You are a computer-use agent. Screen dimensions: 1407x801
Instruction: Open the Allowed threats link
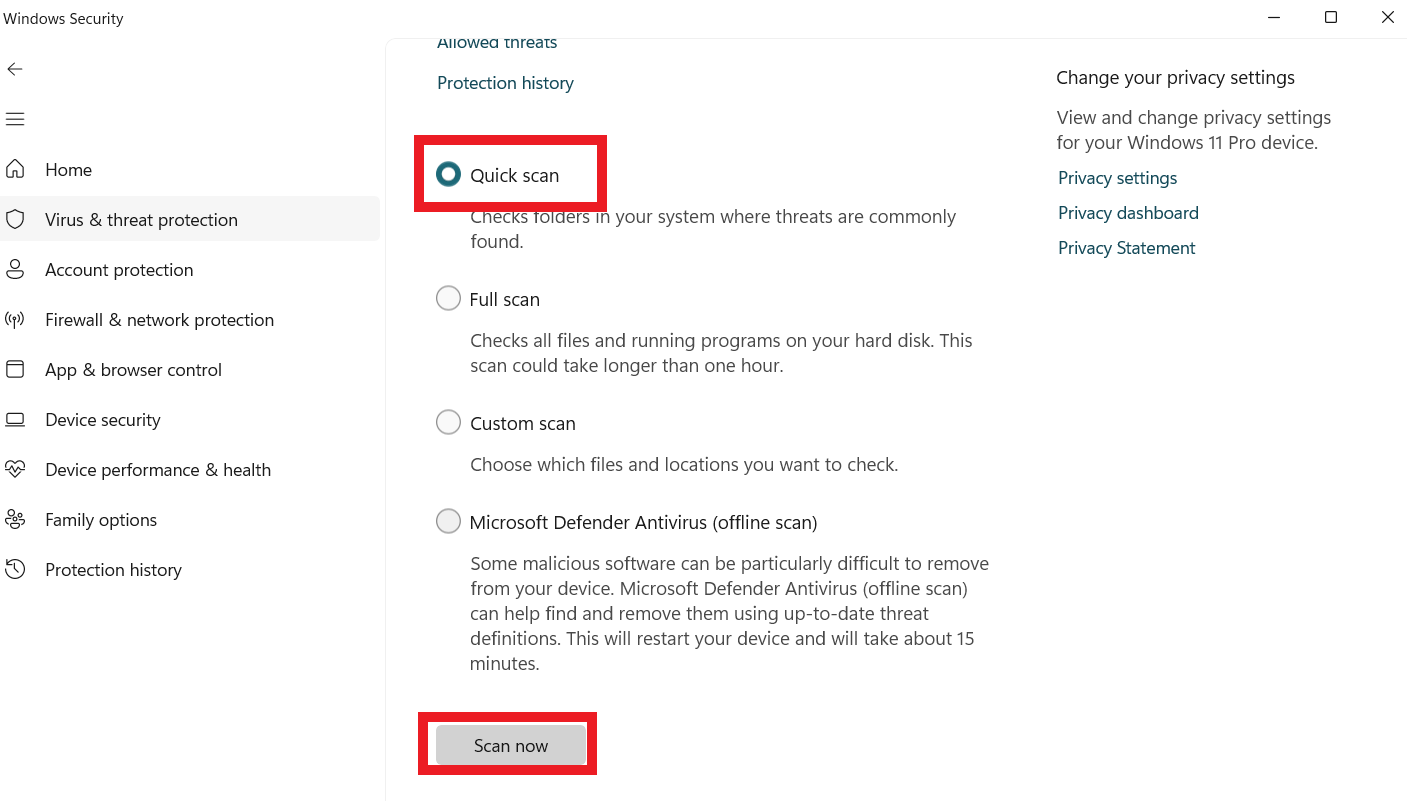pyautogui.click(x=497, y=42)
